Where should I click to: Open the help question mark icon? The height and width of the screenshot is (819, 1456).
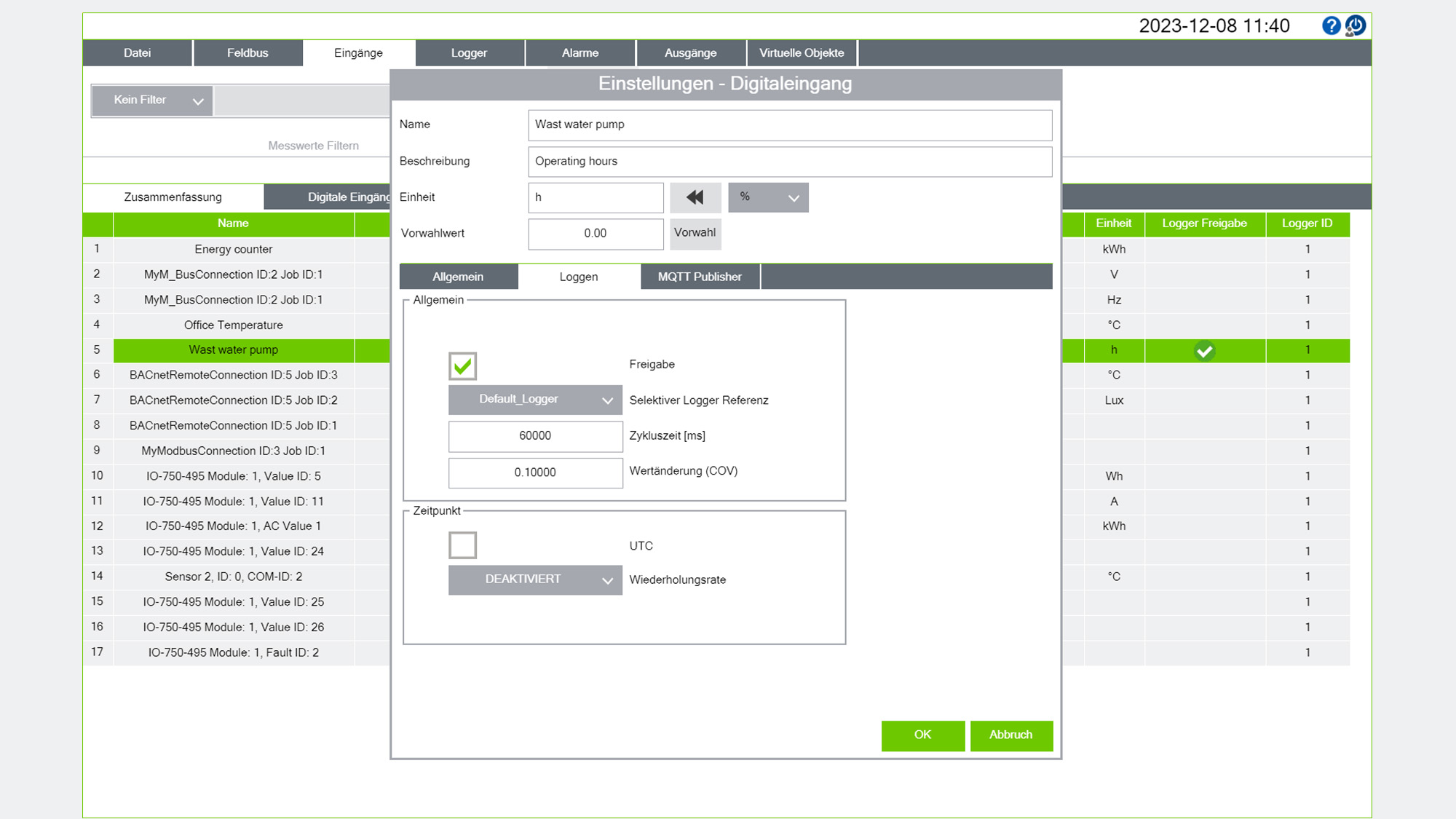pos(1331,26)
